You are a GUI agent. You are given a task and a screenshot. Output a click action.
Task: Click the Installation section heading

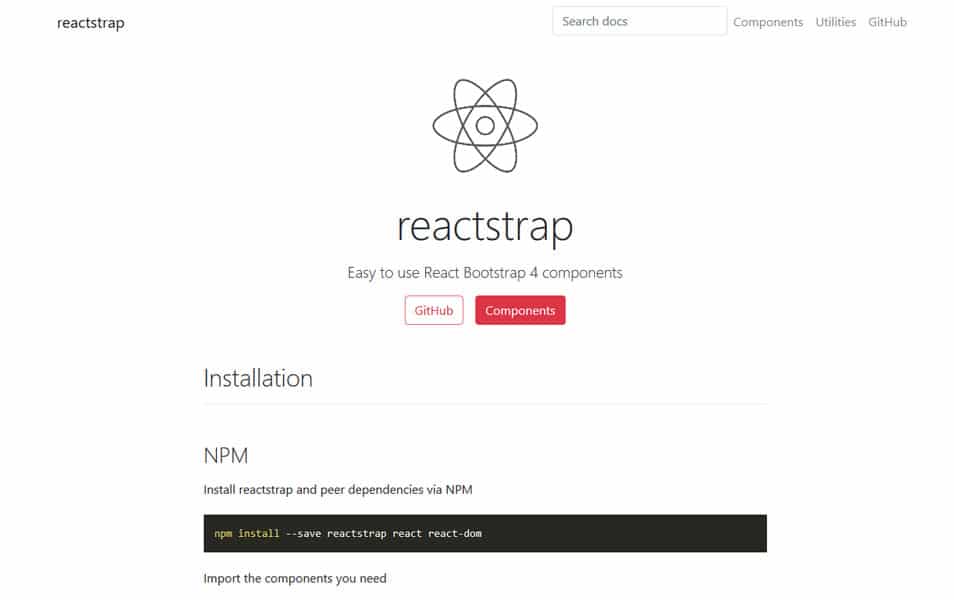[x=258, y=378]
